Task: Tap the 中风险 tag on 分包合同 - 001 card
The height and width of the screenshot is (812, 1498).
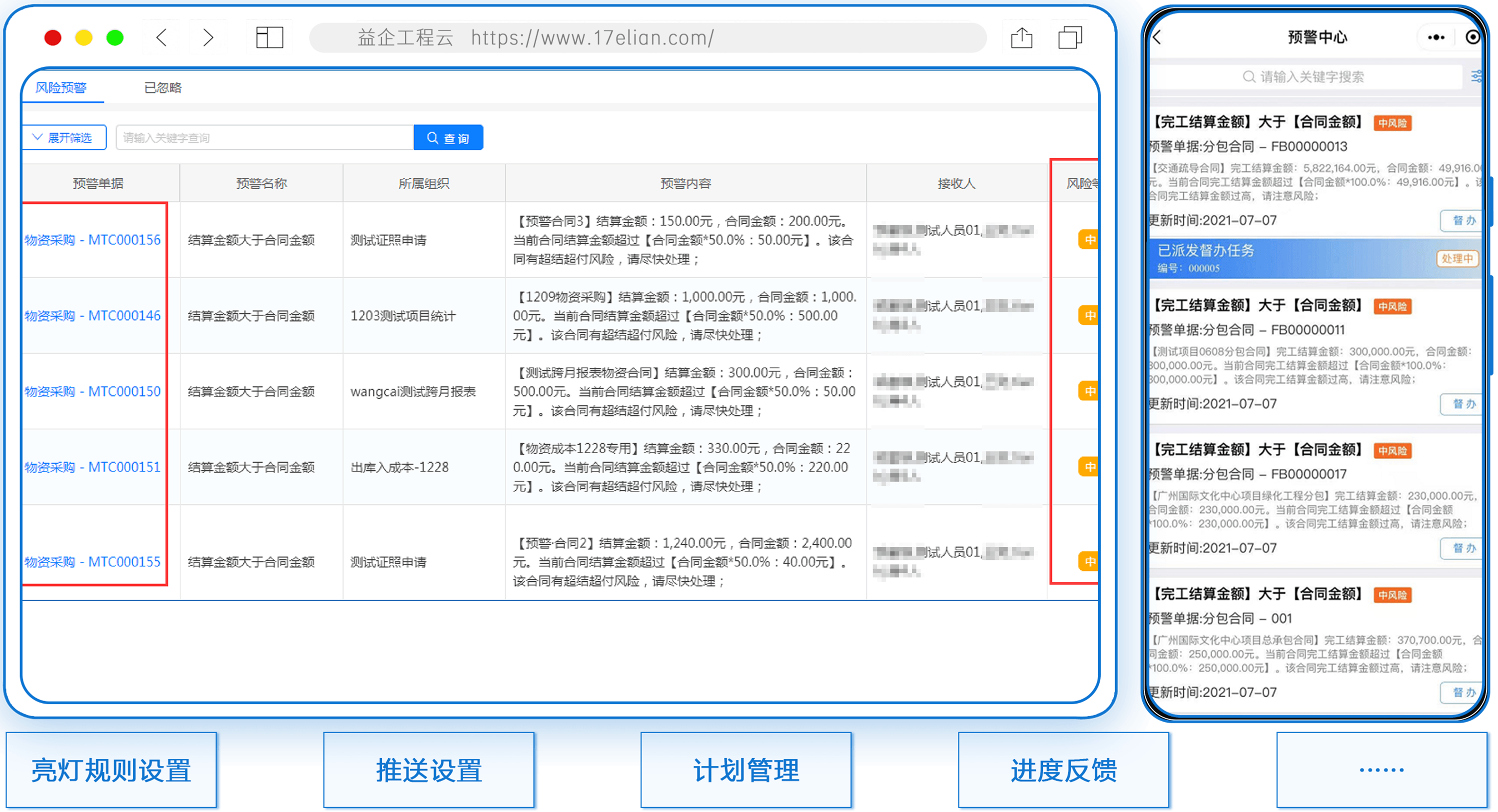Action: point(1392,595)
